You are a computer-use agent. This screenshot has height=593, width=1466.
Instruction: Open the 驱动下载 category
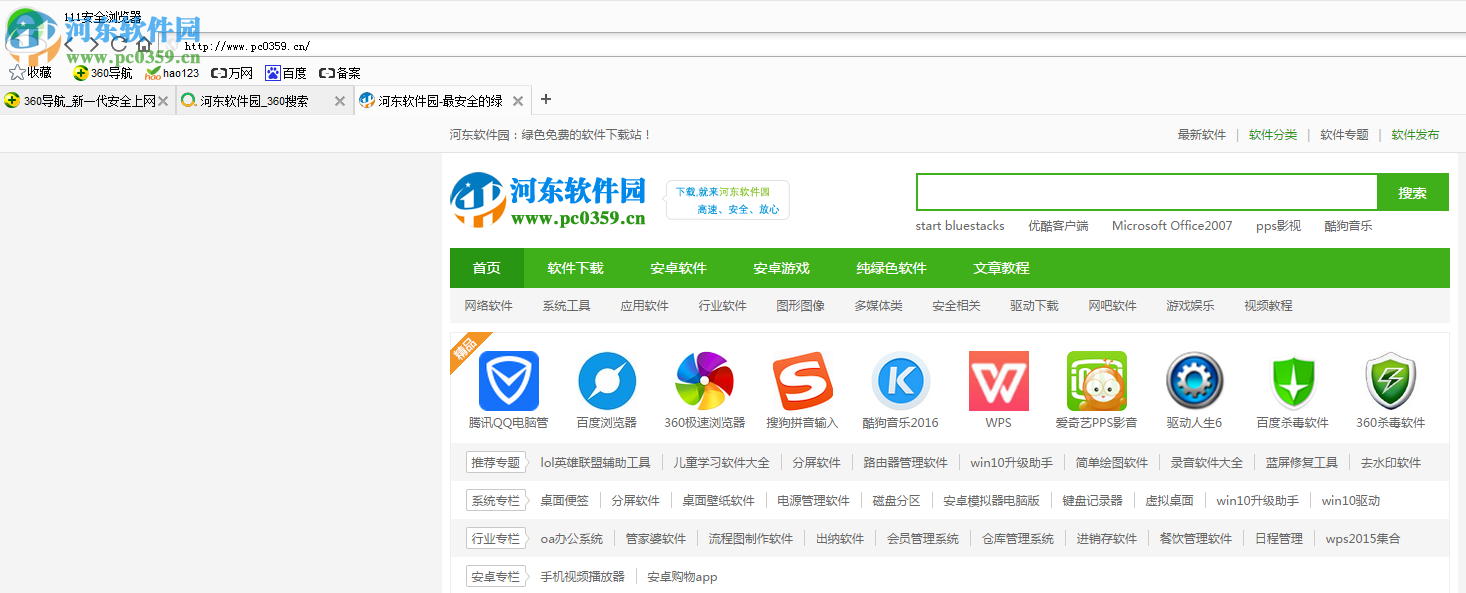click(1035, 306)
